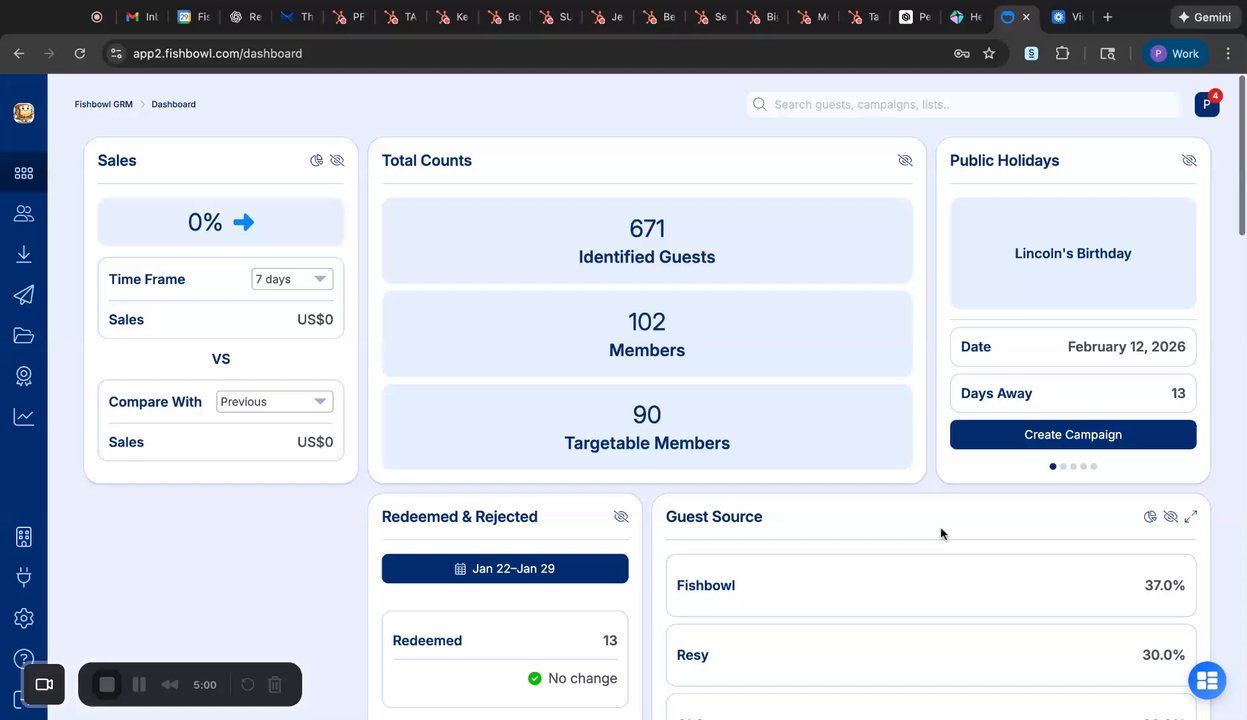
Task: Click the recorder trash delete icon
Action: [275, 685]
